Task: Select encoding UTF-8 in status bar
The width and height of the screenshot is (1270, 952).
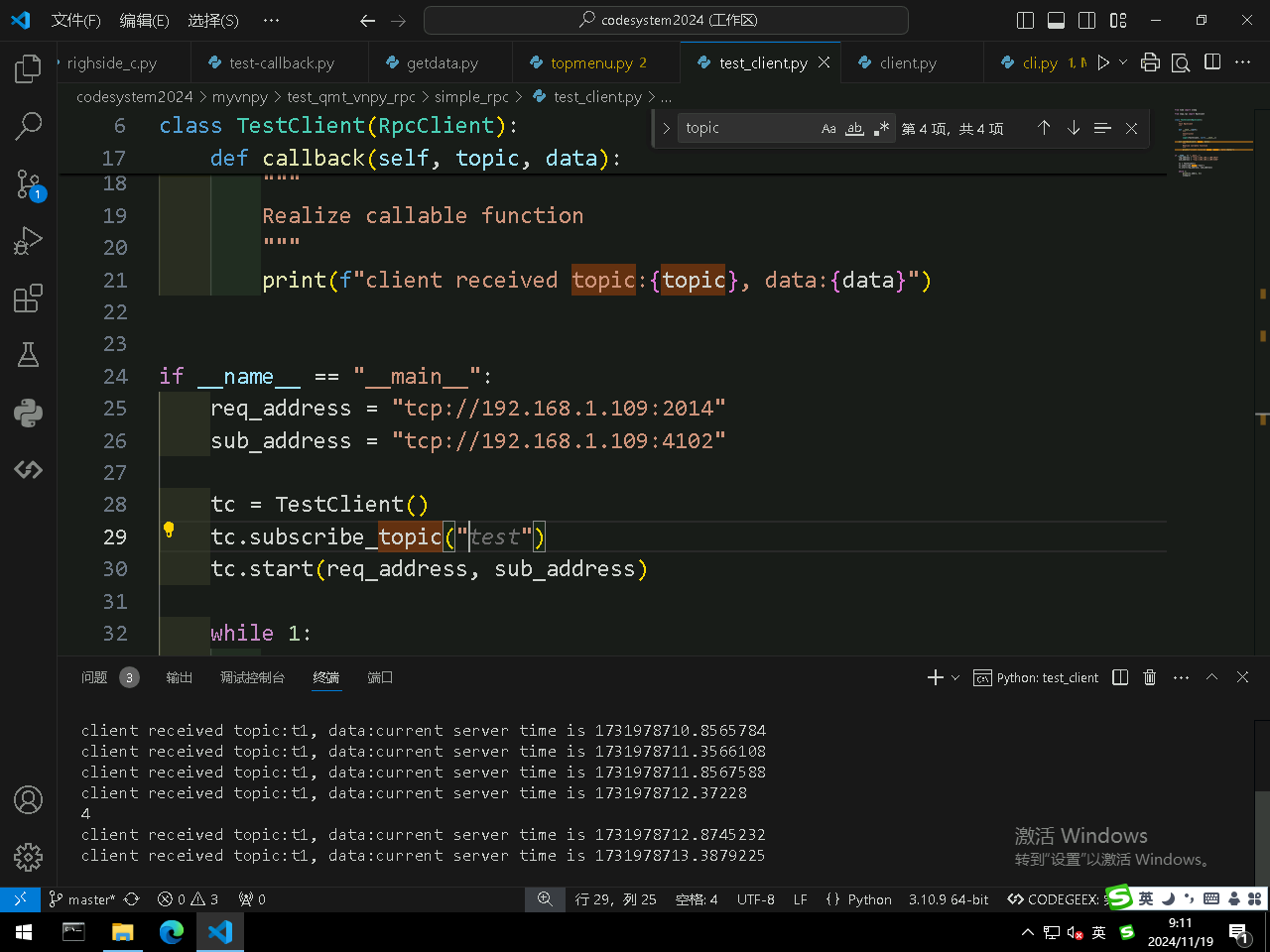Action: (x=756, y=899)
